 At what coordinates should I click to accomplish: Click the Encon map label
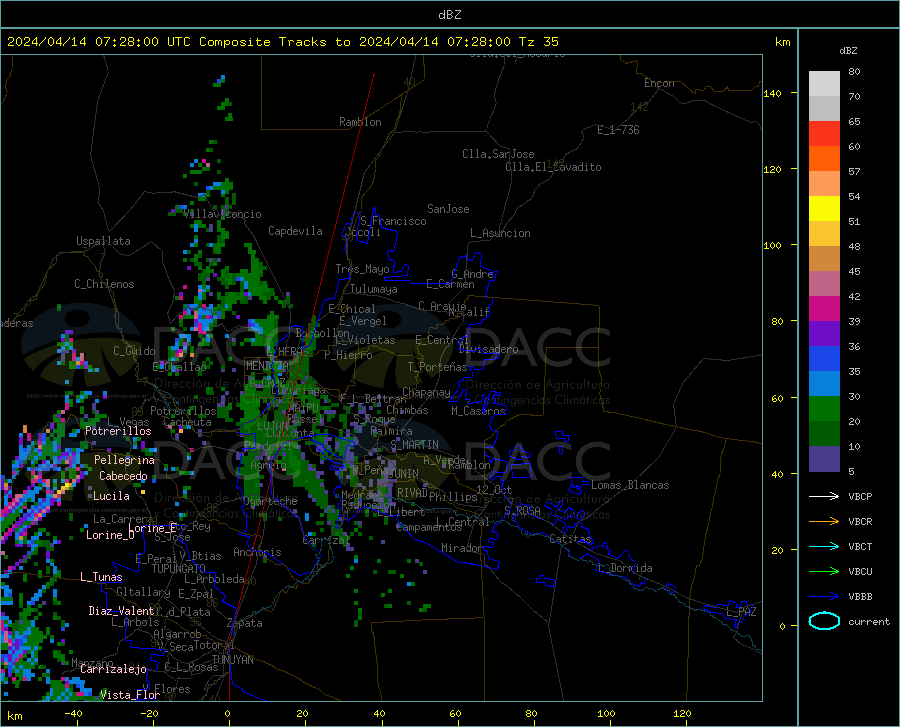[659, 83]
